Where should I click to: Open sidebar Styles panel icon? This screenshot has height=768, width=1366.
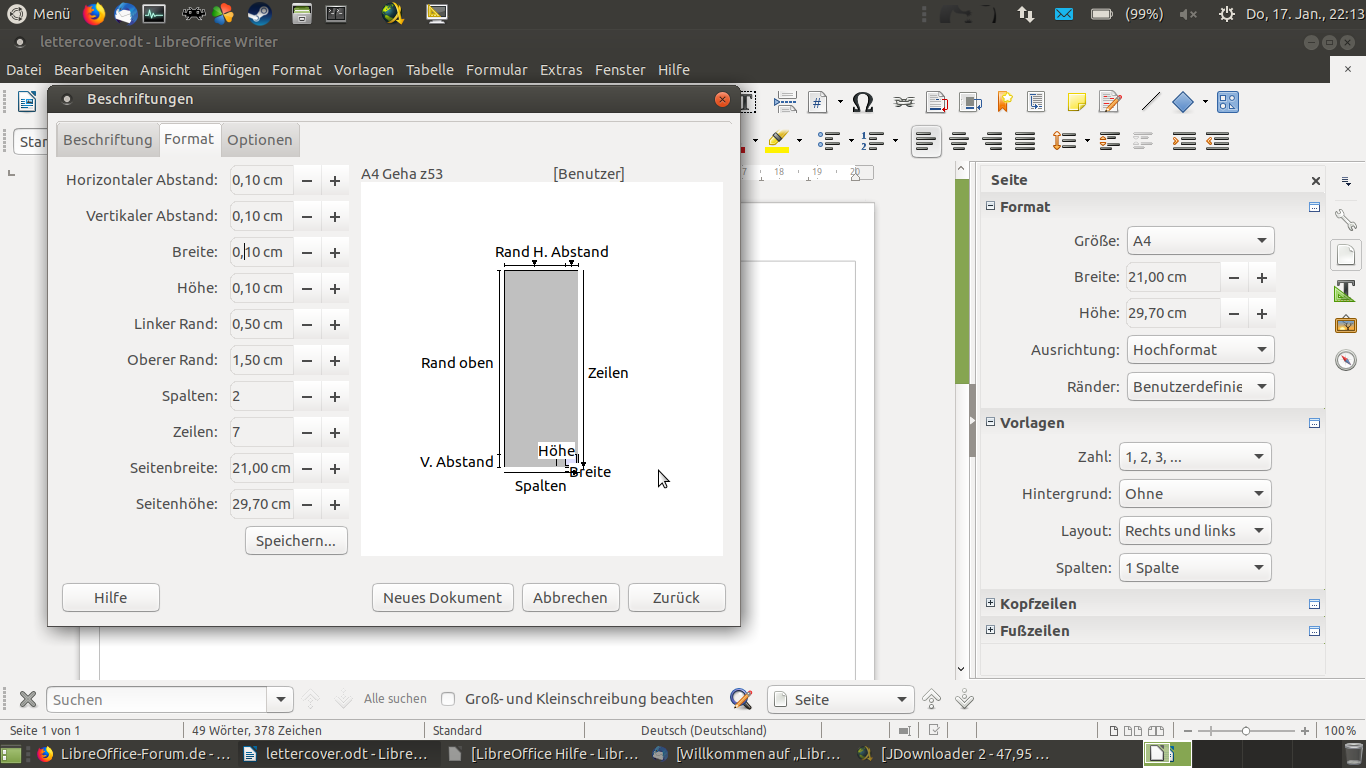[x=1346, y=291]
